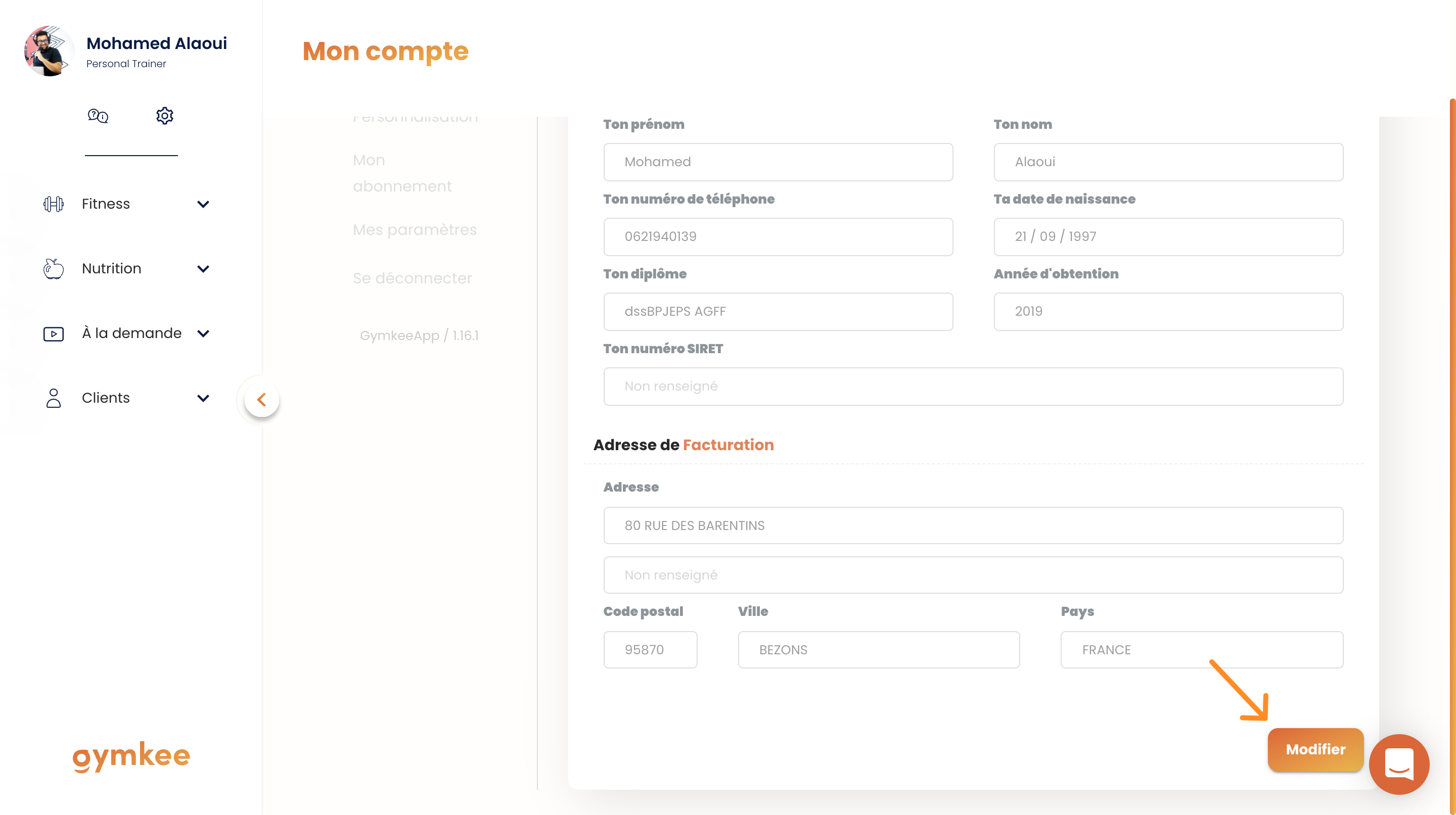Open the Nutrition section

click(111, 269)
